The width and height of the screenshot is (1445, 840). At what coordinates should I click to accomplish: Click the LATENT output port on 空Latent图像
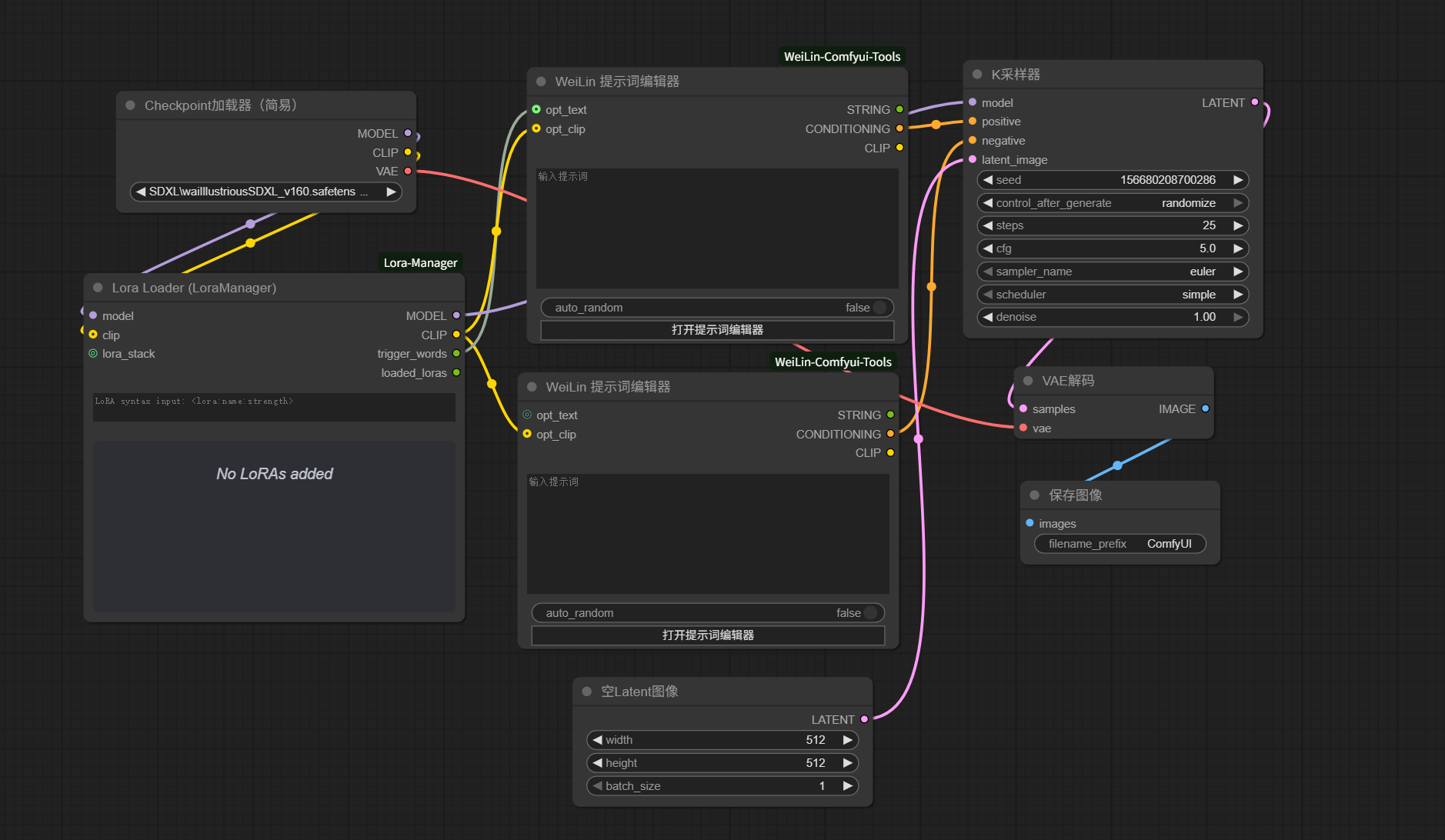(864, 719)
